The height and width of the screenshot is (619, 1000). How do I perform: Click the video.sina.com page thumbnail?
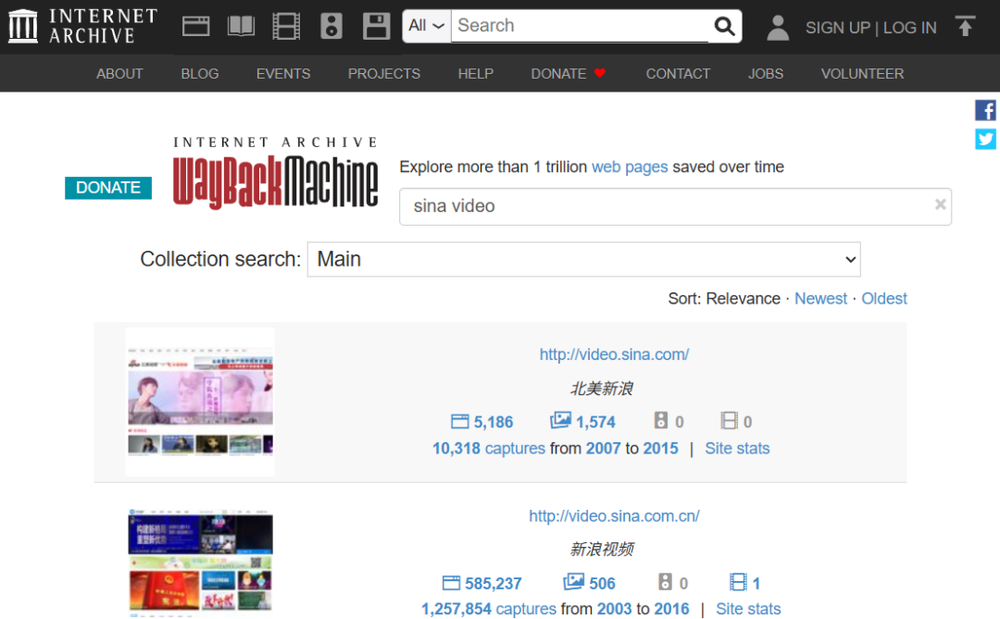[200, 402]
